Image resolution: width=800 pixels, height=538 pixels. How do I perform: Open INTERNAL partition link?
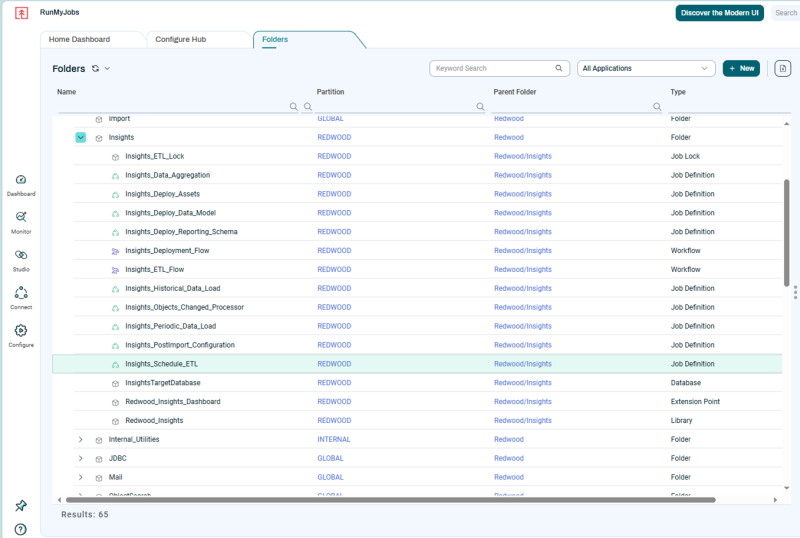pyautogui.click(x=334, y=439)
